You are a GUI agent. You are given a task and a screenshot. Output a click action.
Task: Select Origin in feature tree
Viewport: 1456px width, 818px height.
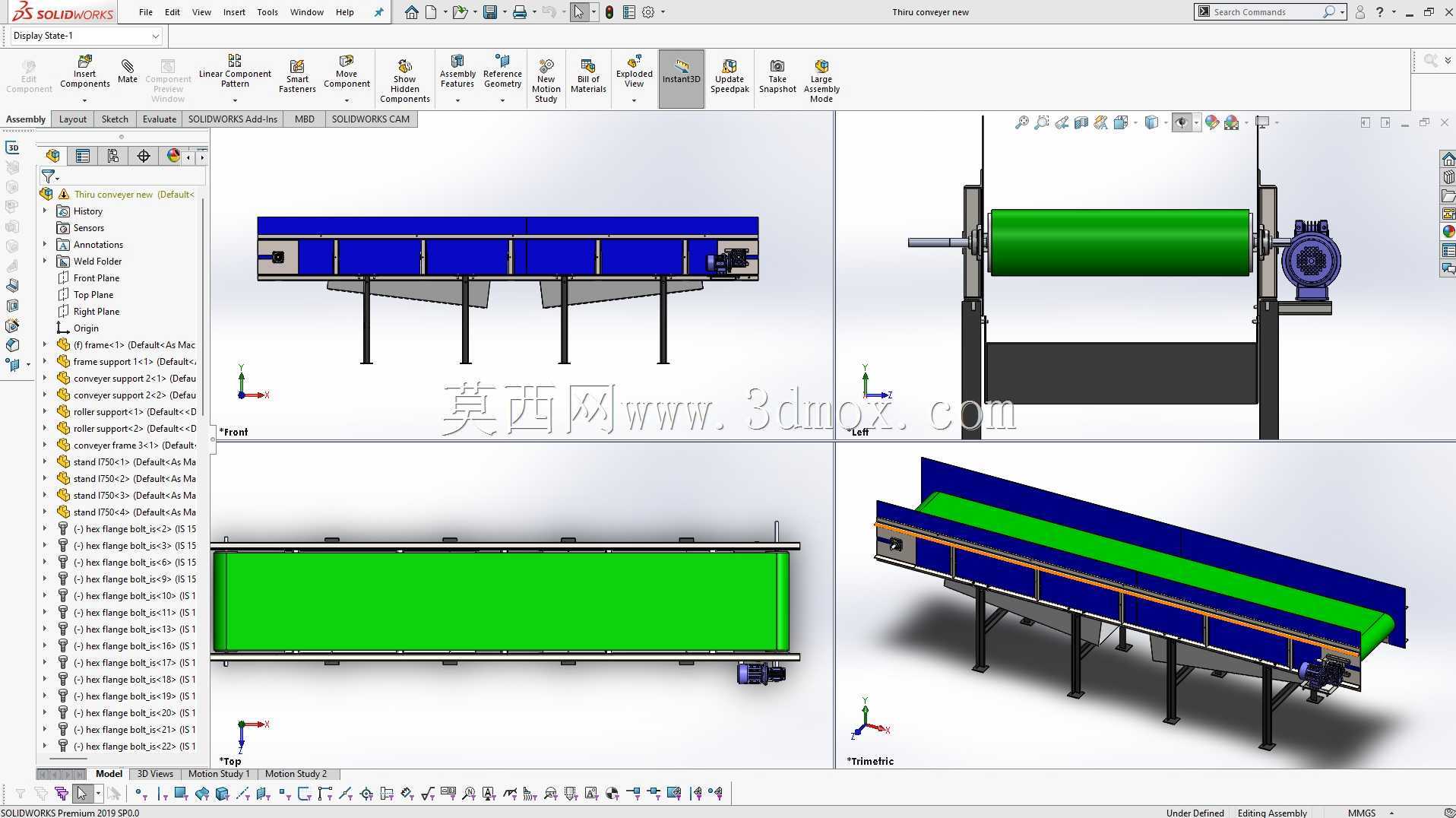pyautogui.click(x=86, y=328)
